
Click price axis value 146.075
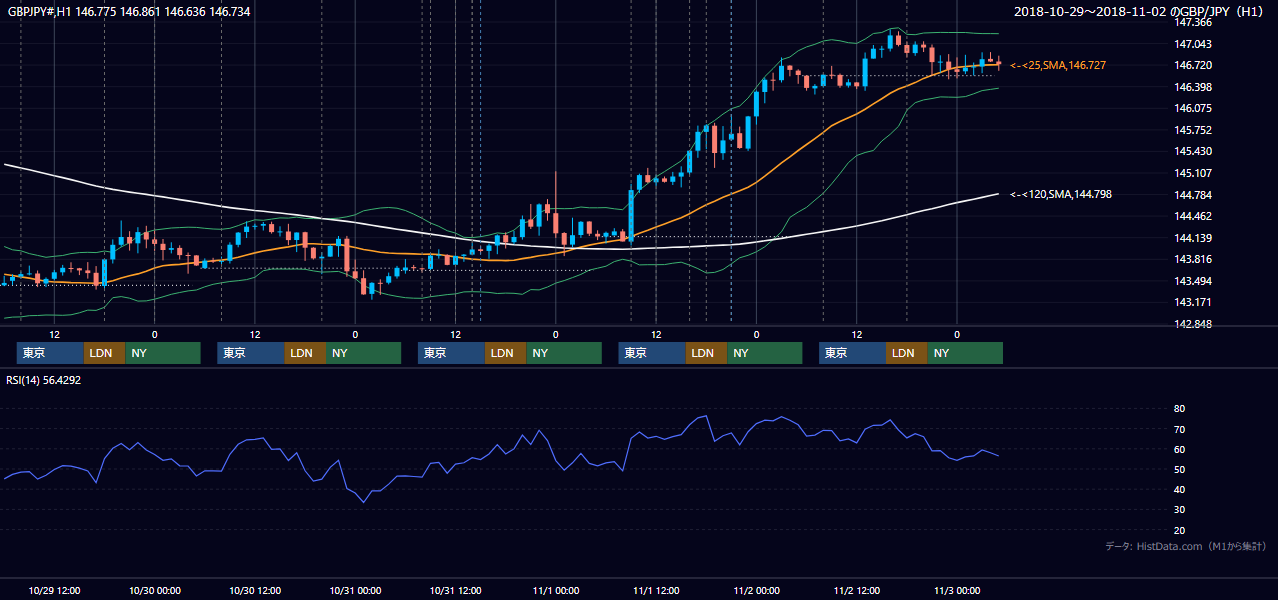point(1193,108)
